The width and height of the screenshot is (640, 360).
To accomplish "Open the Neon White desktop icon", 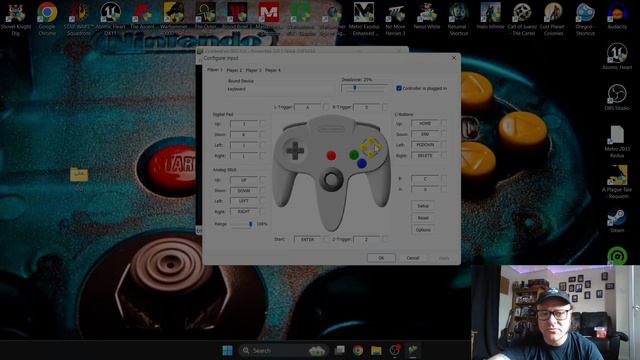I will coord(427,16).
